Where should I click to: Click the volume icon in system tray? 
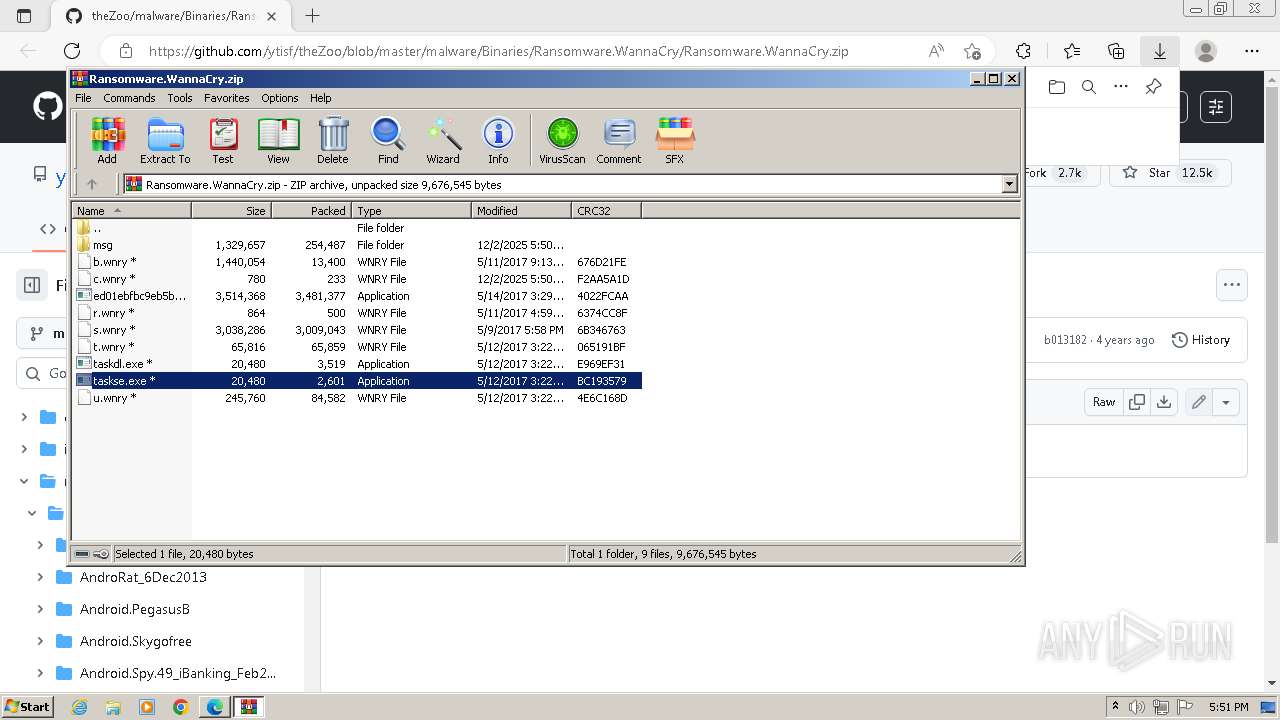(x=1136, y=707)
